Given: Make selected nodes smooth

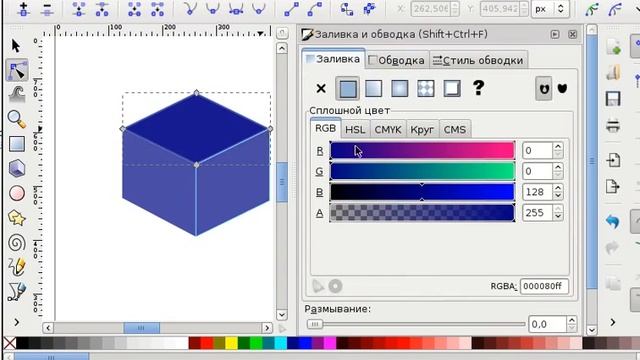Looking at the screenshot, I should coord(213,9).
